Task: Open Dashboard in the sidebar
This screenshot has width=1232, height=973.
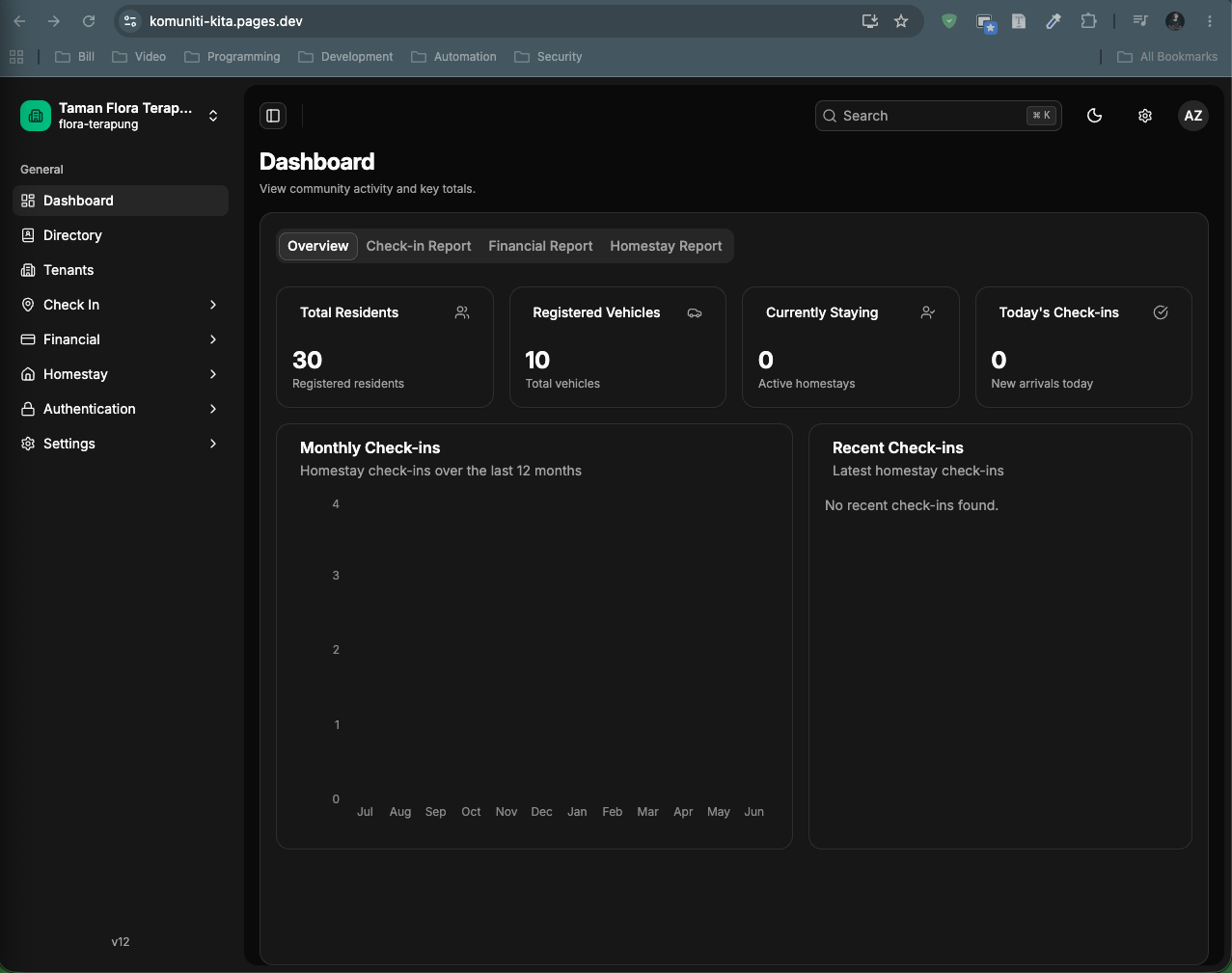Action: click(121, 201)
